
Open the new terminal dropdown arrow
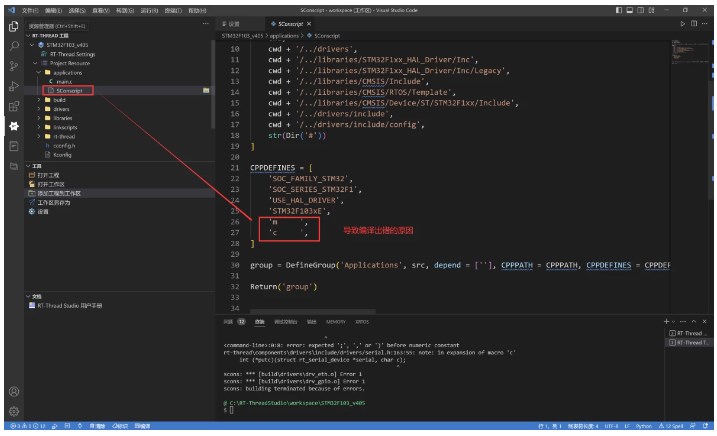click(673, 322)
